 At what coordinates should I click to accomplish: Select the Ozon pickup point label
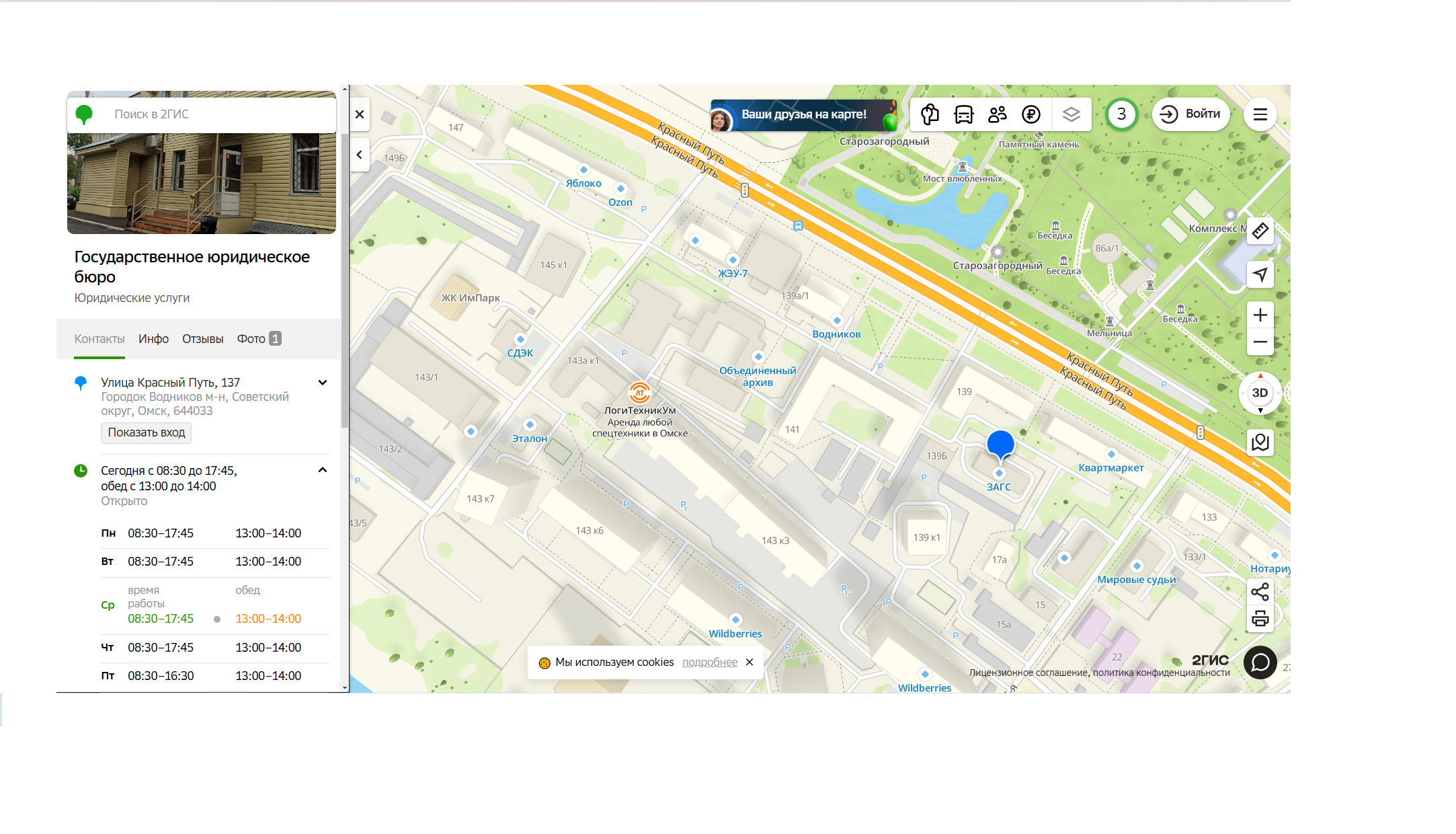(x=620, y=202)
